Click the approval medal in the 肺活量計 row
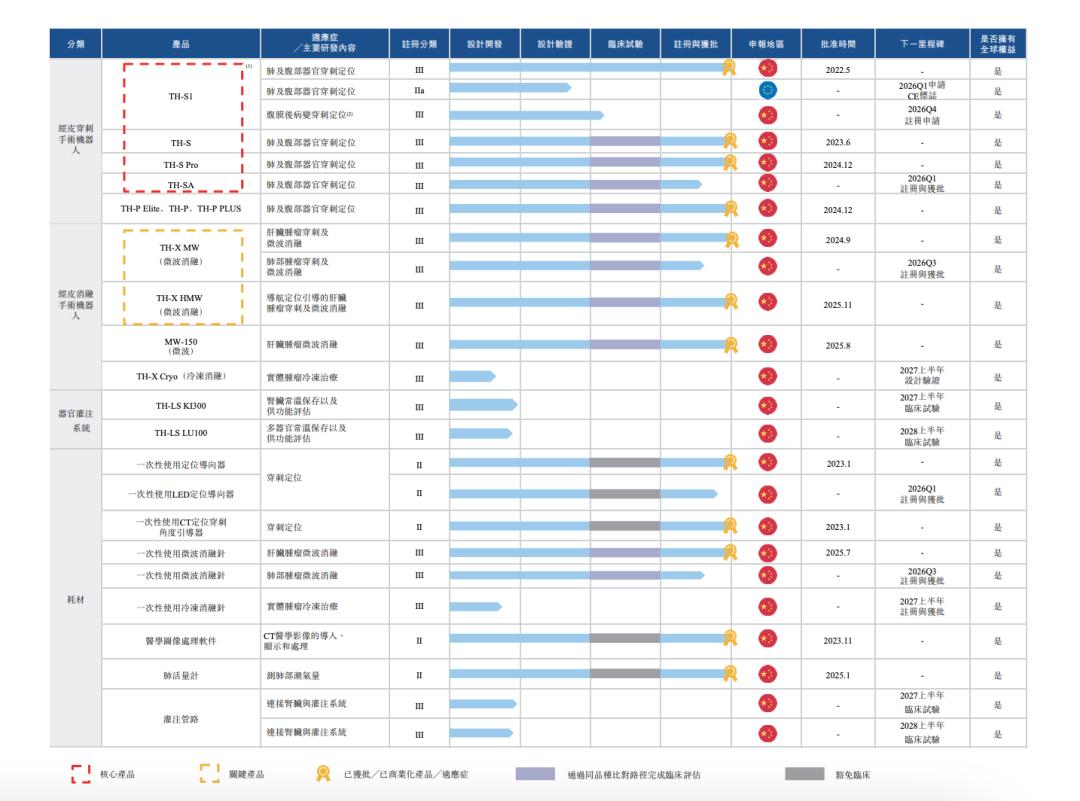Viewport: 1080px width, 801px height. click(730, 673)
